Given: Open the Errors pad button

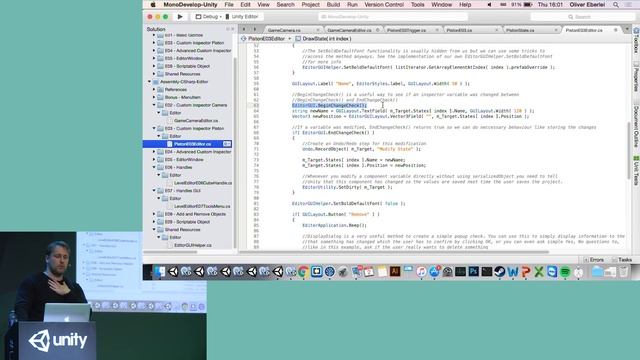Looking at the screenshot, I should [x=594, y=260].
